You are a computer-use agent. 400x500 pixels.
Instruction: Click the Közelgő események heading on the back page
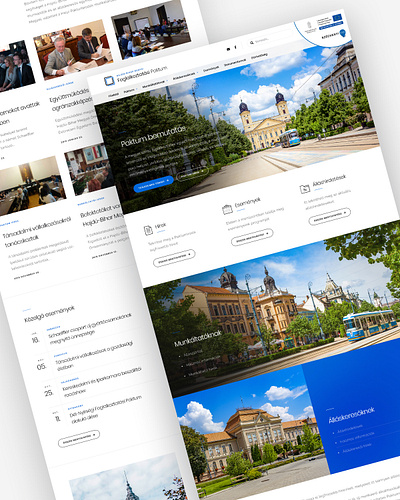pyautogui.click(x=49, y=314)
